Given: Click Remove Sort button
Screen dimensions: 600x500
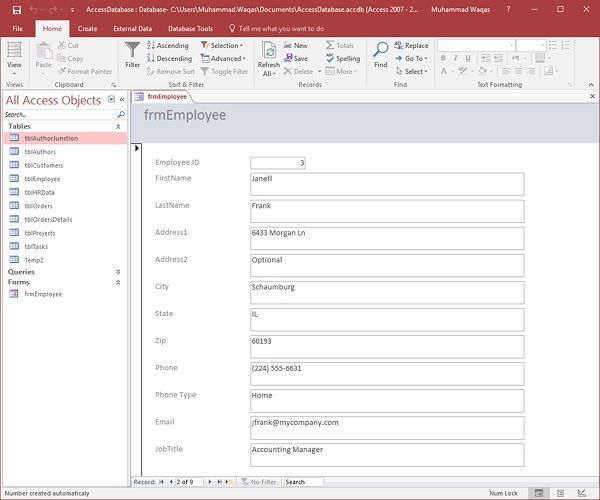Looking at the screenshot, I should (x=171, y=72).
